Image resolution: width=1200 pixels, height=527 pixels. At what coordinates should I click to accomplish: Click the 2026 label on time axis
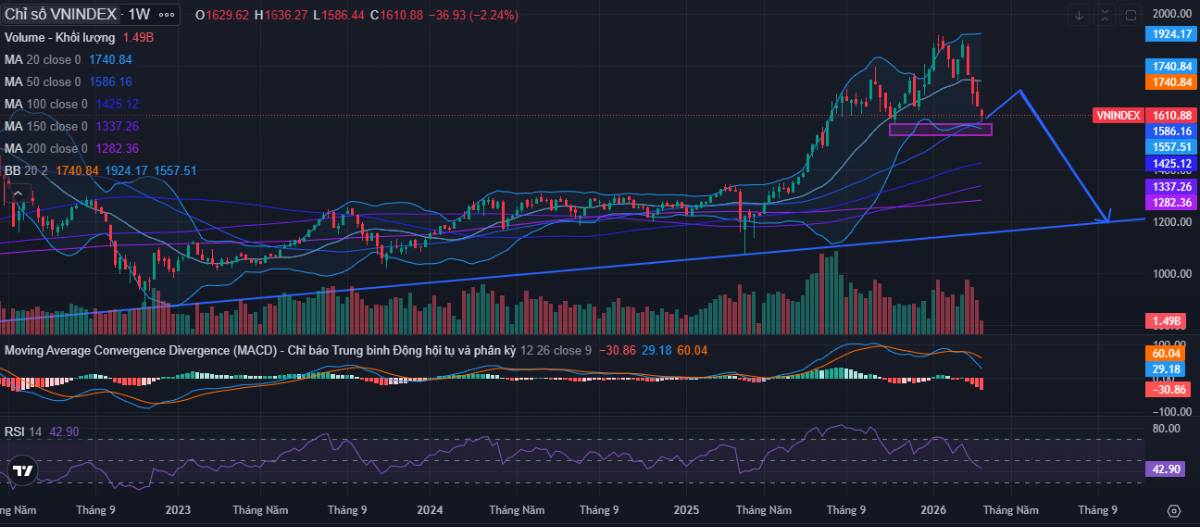click(933, 510)
